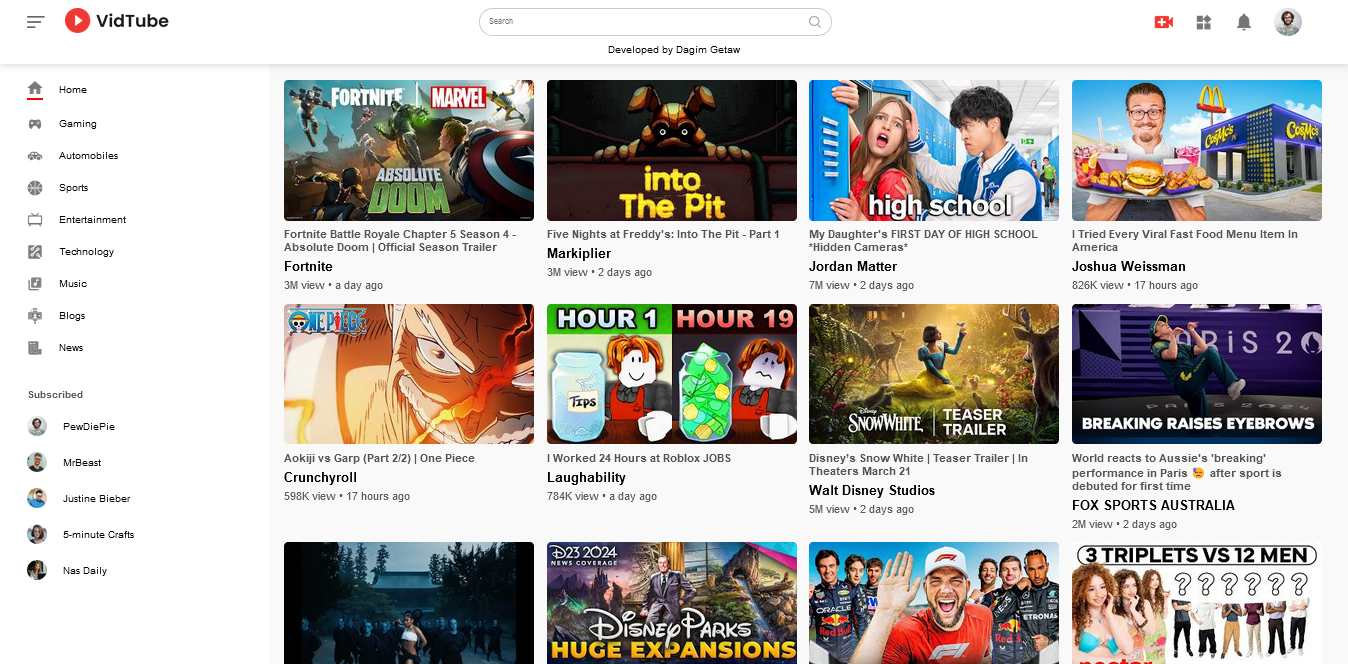Click the Gaming controller icon
Viewport: 1348px width, 664px height.
(x=35, y=124)
